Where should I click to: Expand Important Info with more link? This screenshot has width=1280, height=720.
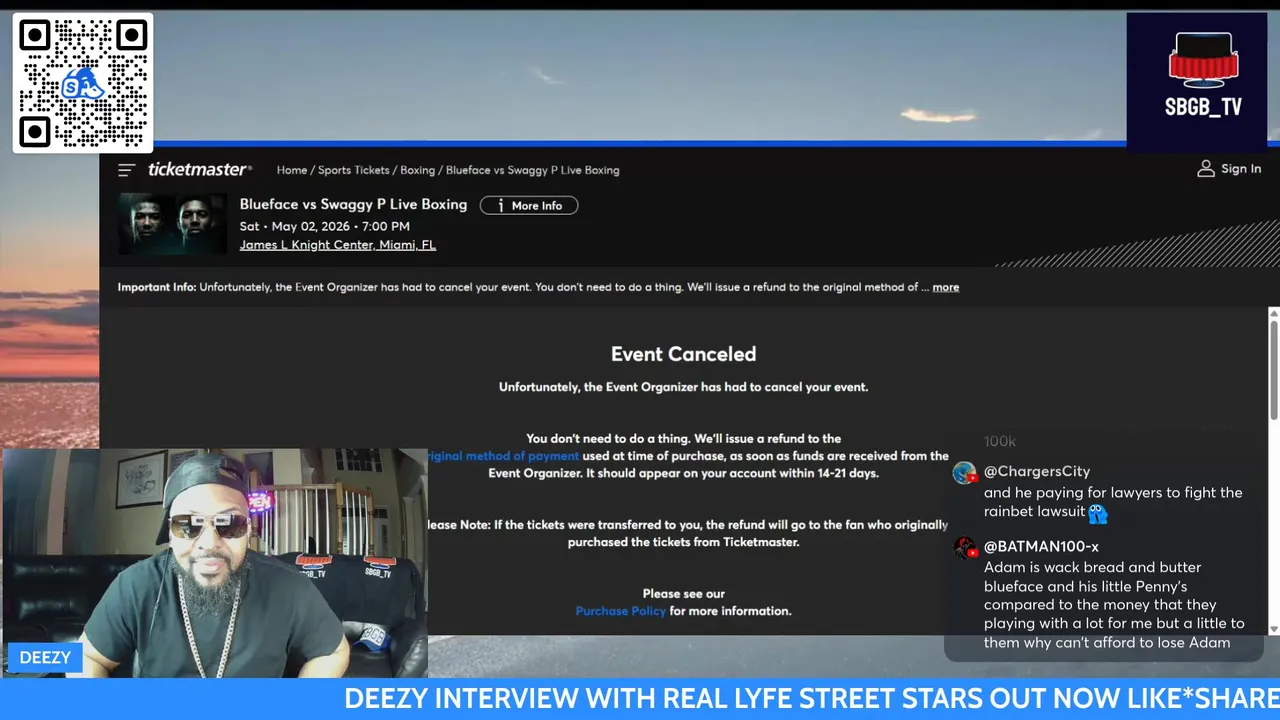pos(945,287)
